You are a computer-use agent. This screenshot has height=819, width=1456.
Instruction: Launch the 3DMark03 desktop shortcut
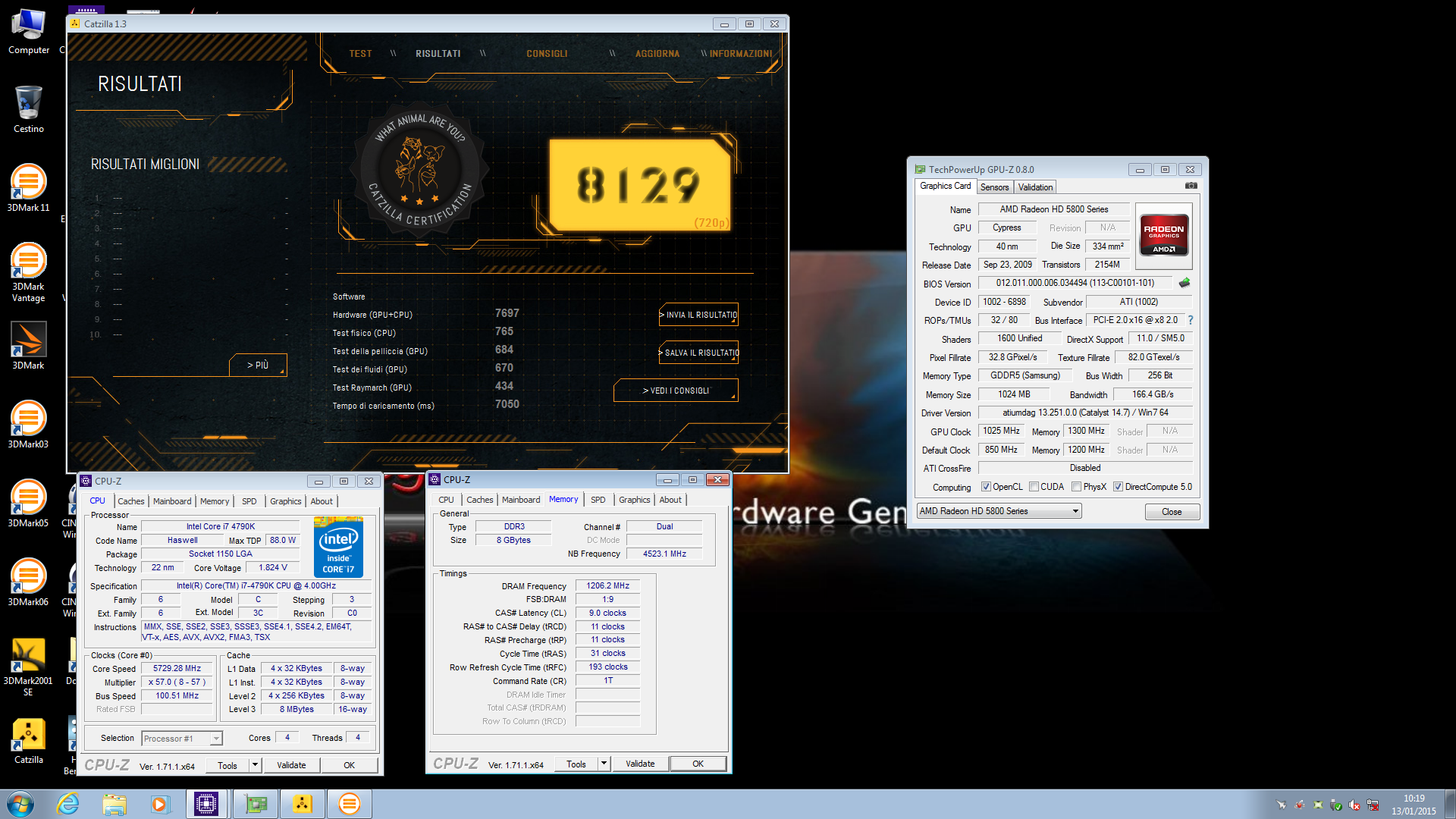pos(28,425)
